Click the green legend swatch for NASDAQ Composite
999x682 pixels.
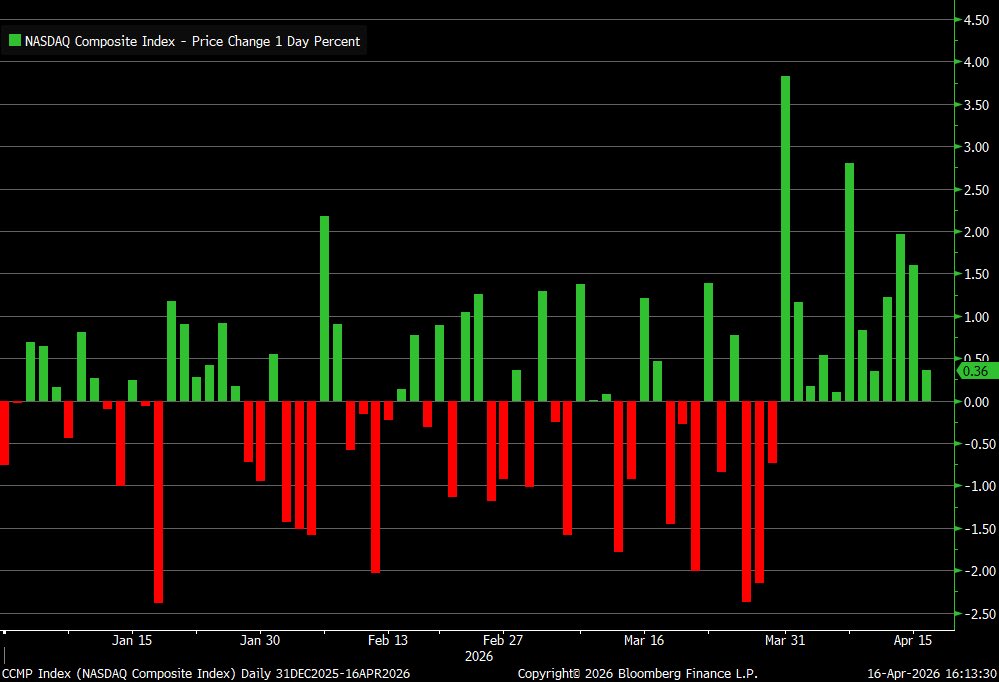[15, 41]
